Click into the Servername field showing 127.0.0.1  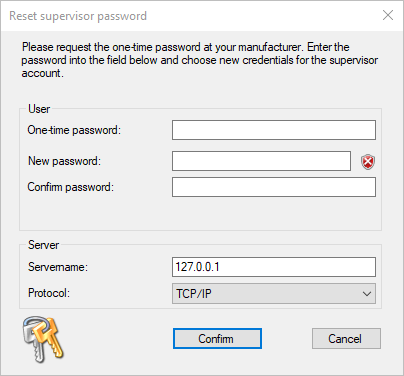(x=274, y=267)
